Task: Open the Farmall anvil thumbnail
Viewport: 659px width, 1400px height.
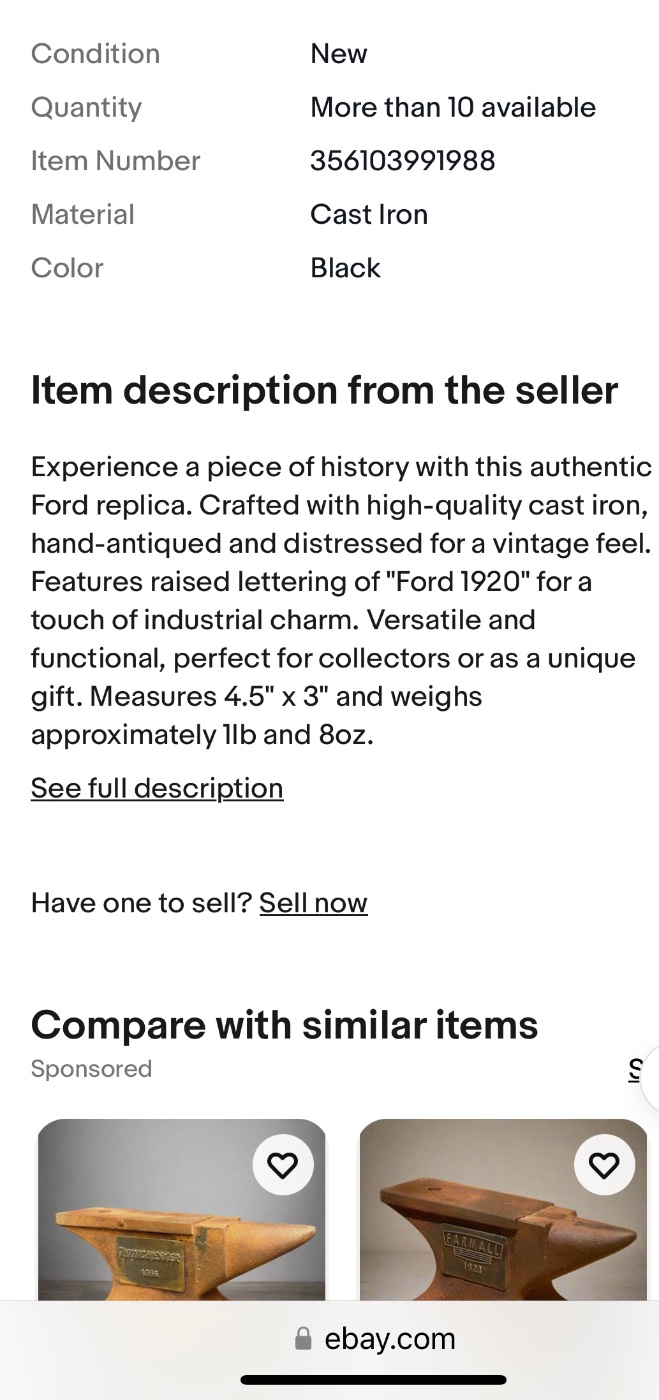Action: pyautogui.click(x=500, y=1230)
